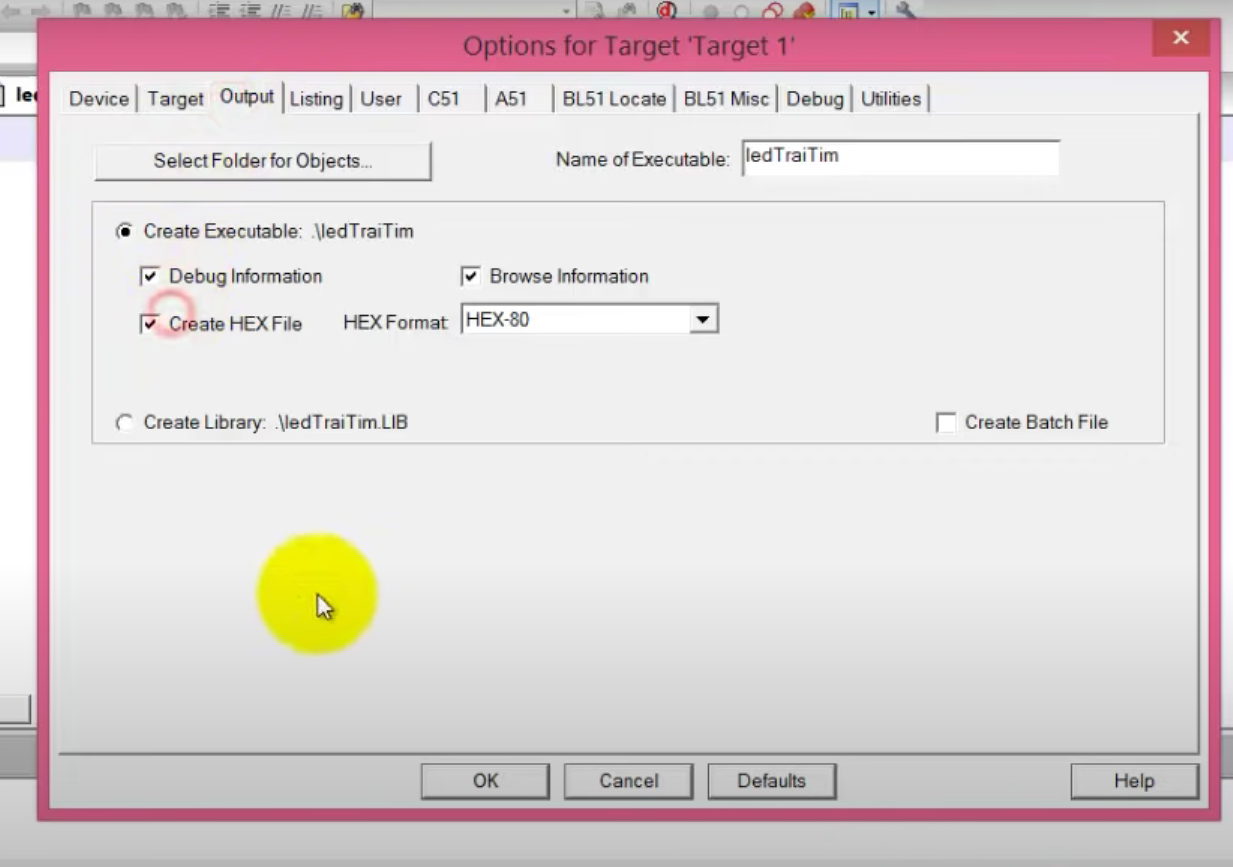Click the Name of Executable text field
The width and height of the screenshot is (1233, 867).
tap(900, 158)
